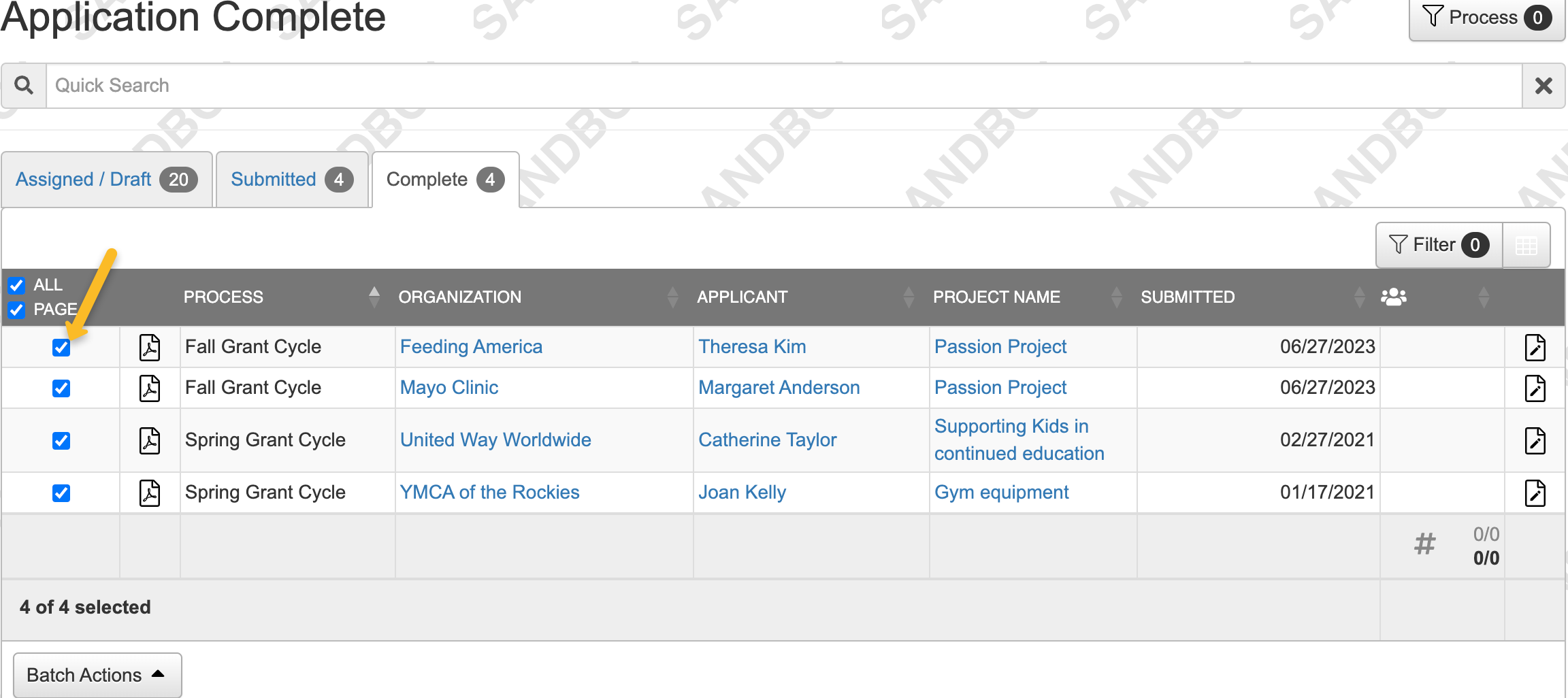The image size is (1568, 698).
Task: Open the grid column view icon
Action: coord(1526,246)
